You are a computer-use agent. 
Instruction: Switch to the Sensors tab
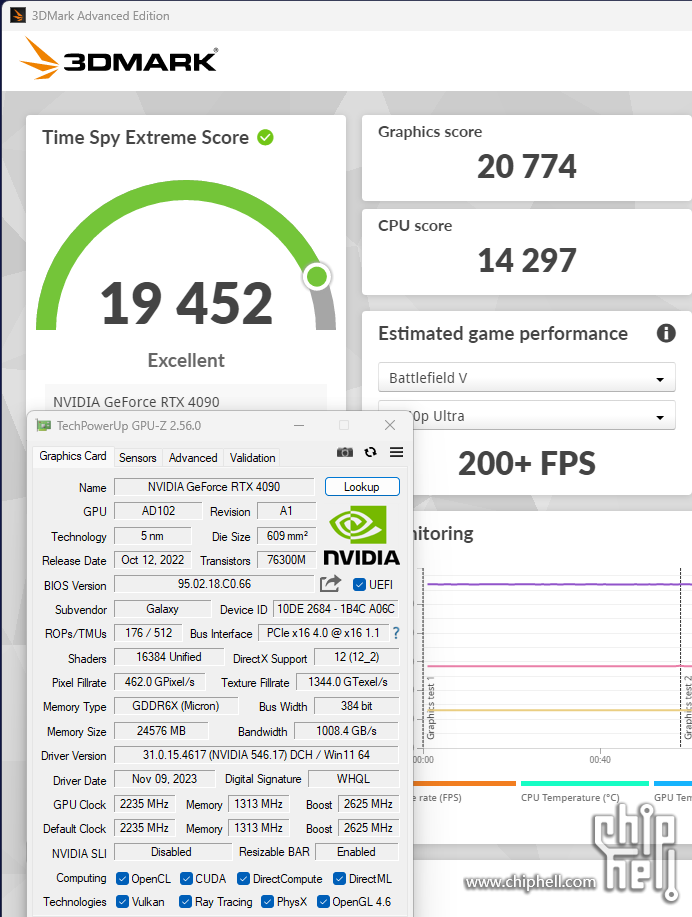tap(137, 457)
